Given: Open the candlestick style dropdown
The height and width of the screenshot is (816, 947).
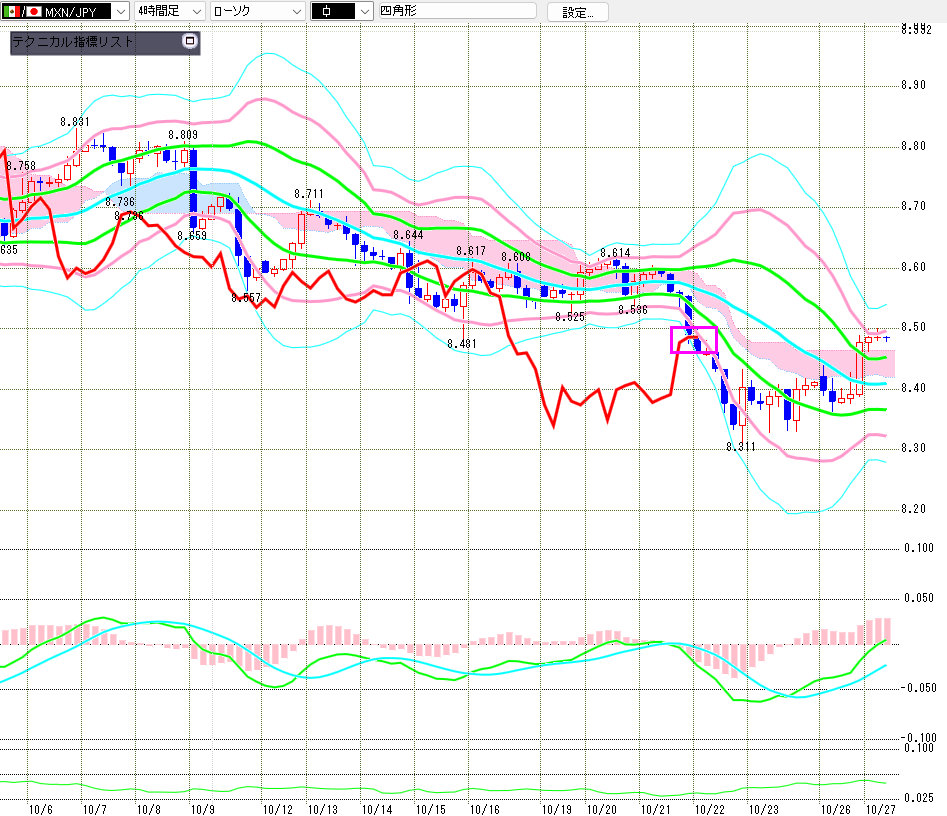Looking at the screenshot, I should pyautogui.click(x=341, y=11).
